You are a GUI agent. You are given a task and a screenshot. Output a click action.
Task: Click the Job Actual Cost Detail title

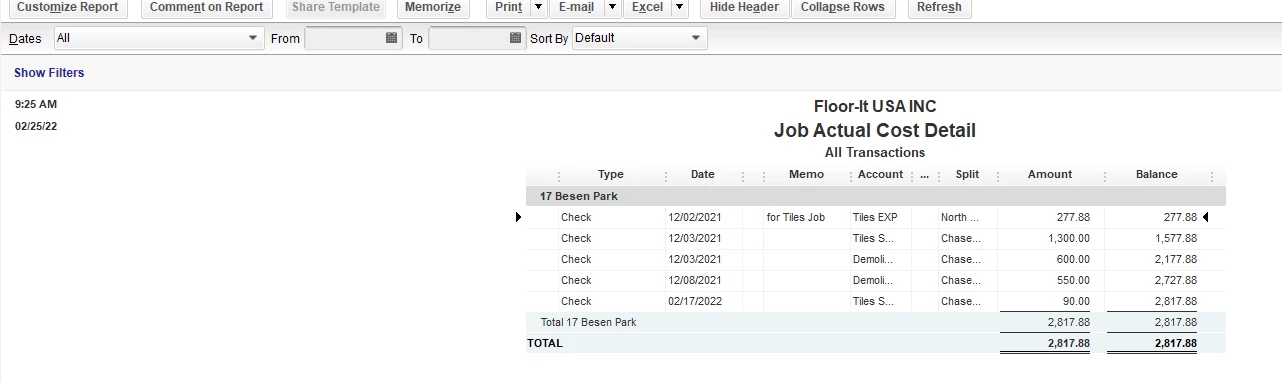click(875, 130)
